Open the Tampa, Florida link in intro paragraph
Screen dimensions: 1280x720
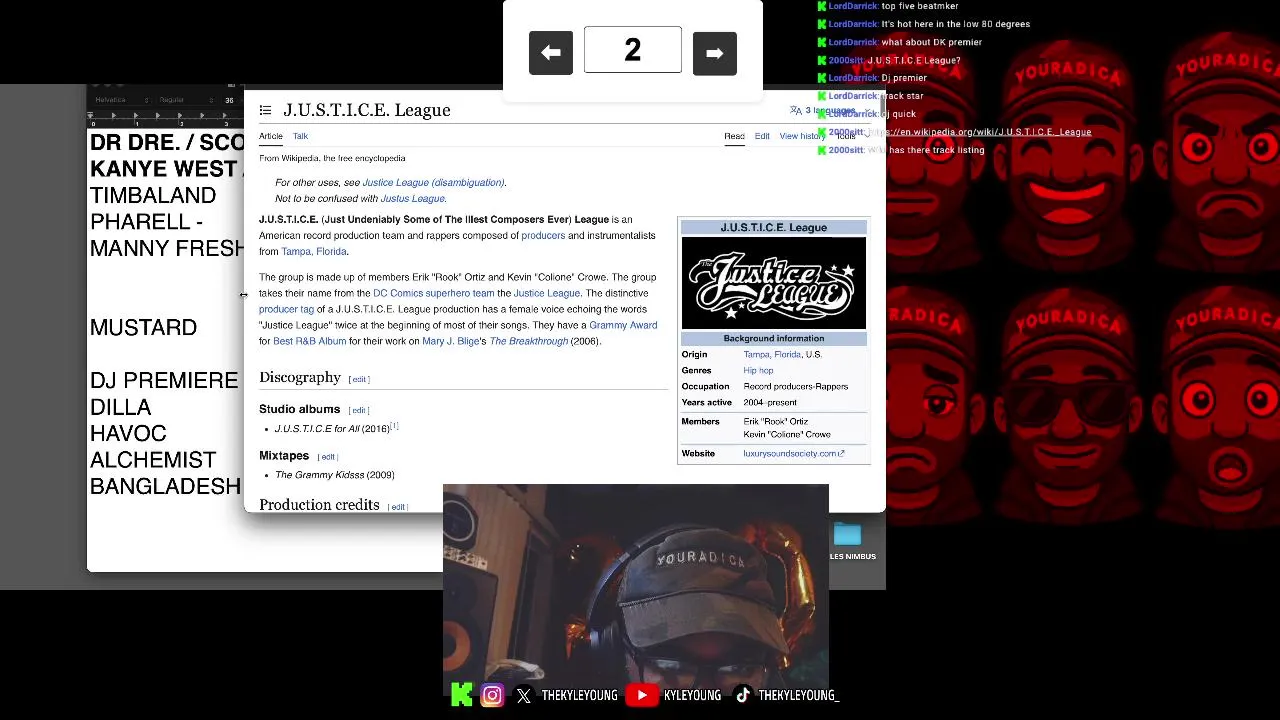coord(314,252)
